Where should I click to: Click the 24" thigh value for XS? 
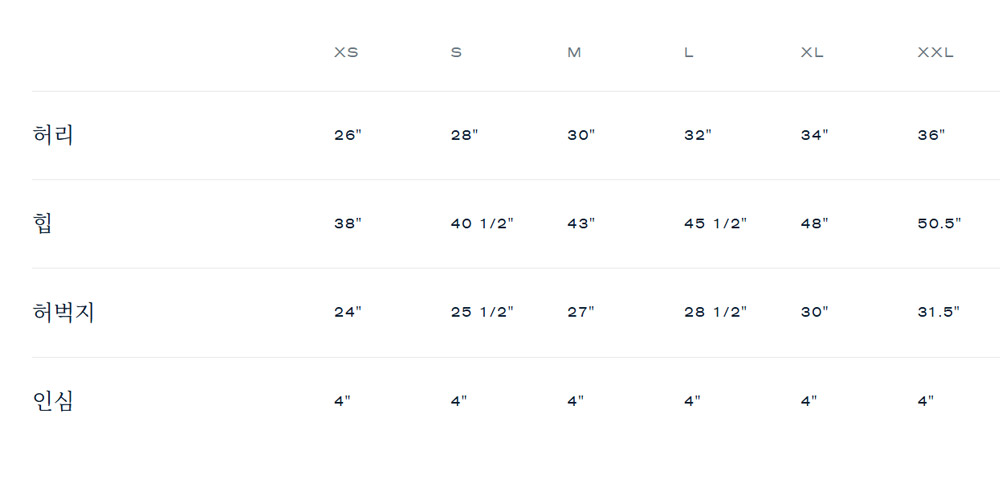pyautogui.click(x=348, y=312)
